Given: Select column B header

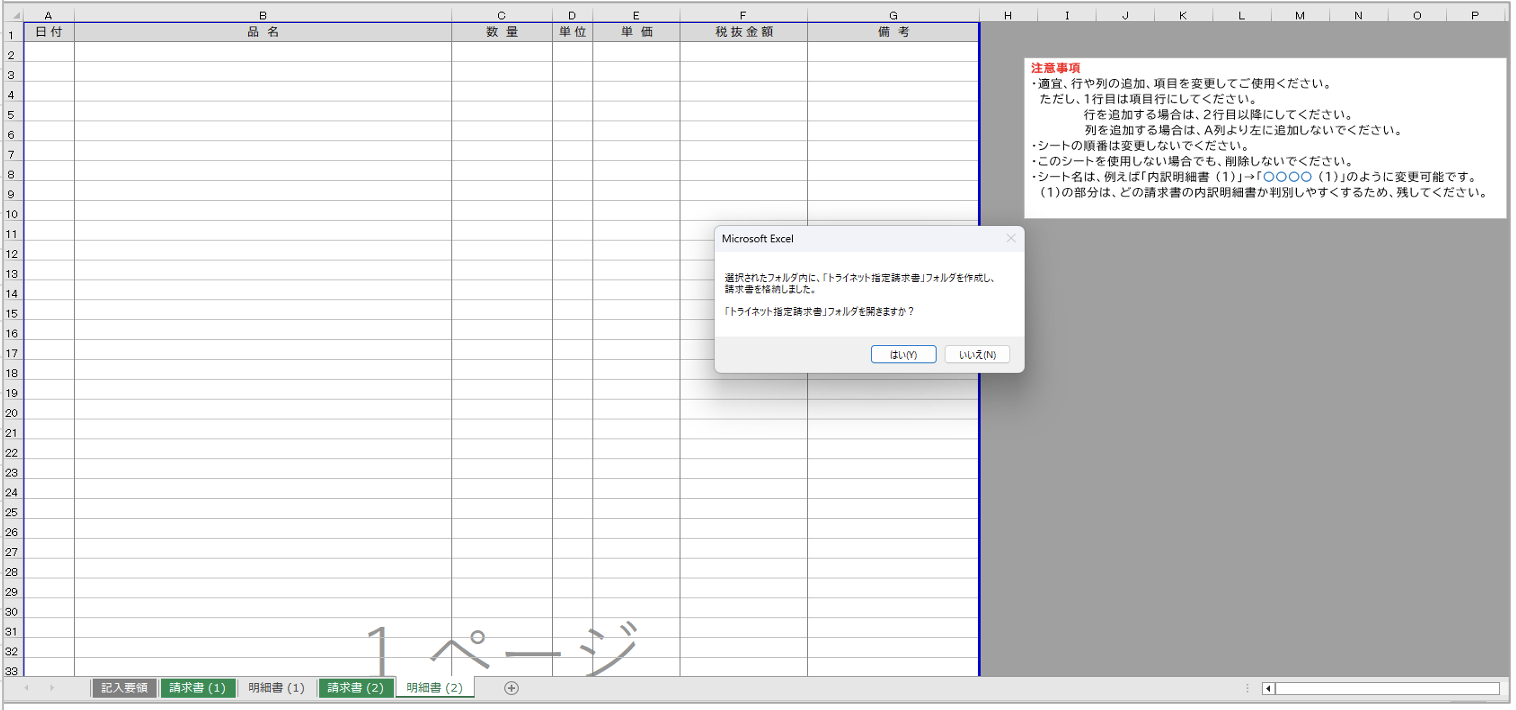Looking at the screenshot, I should 262,15.
